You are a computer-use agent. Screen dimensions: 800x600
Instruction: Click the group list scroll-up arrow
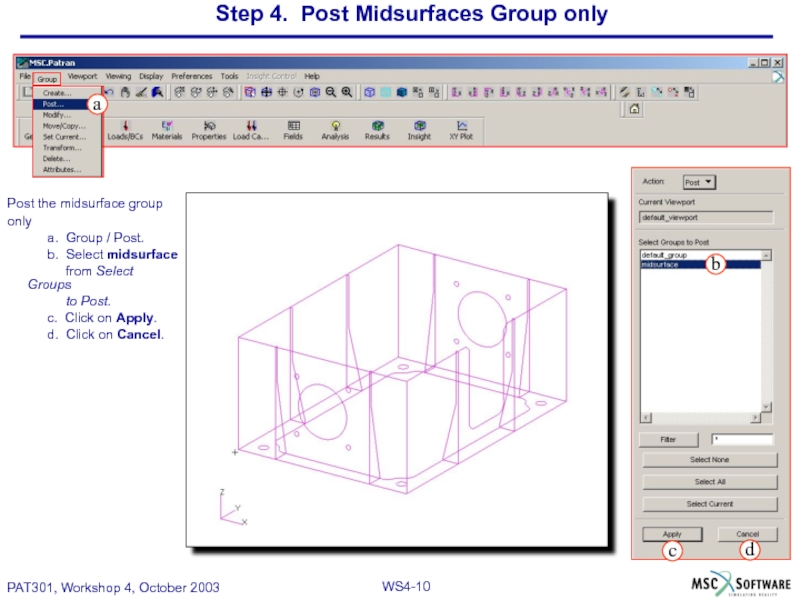pos(766,255)
